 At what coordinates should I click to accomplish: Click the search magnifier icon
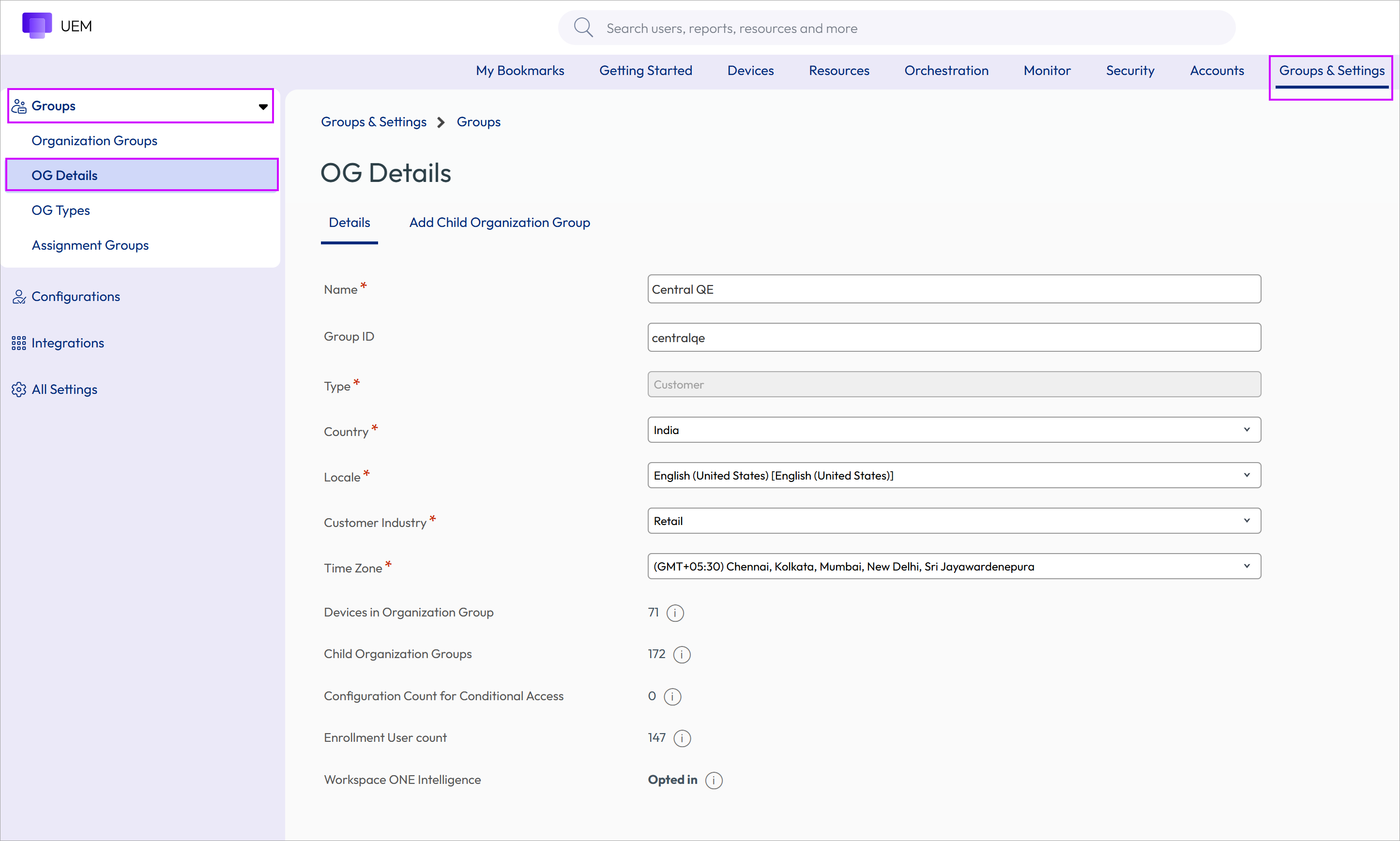(x=583, y=27)
